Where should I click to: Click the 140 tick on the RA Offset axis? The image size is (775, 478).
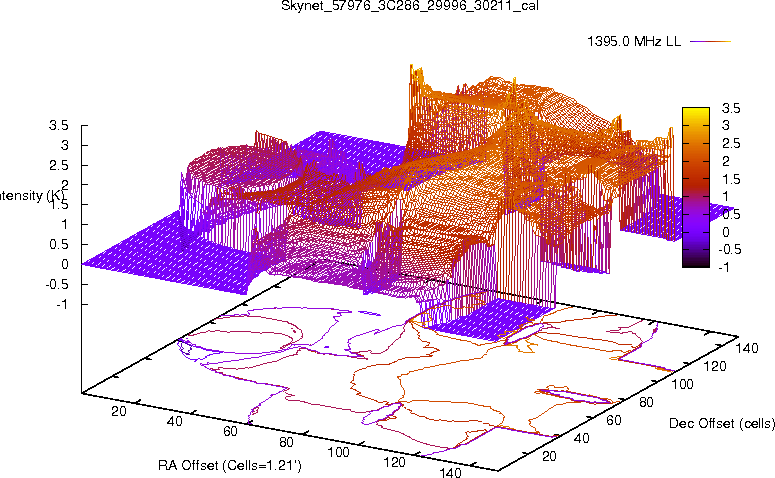click(x=450, y=472)
